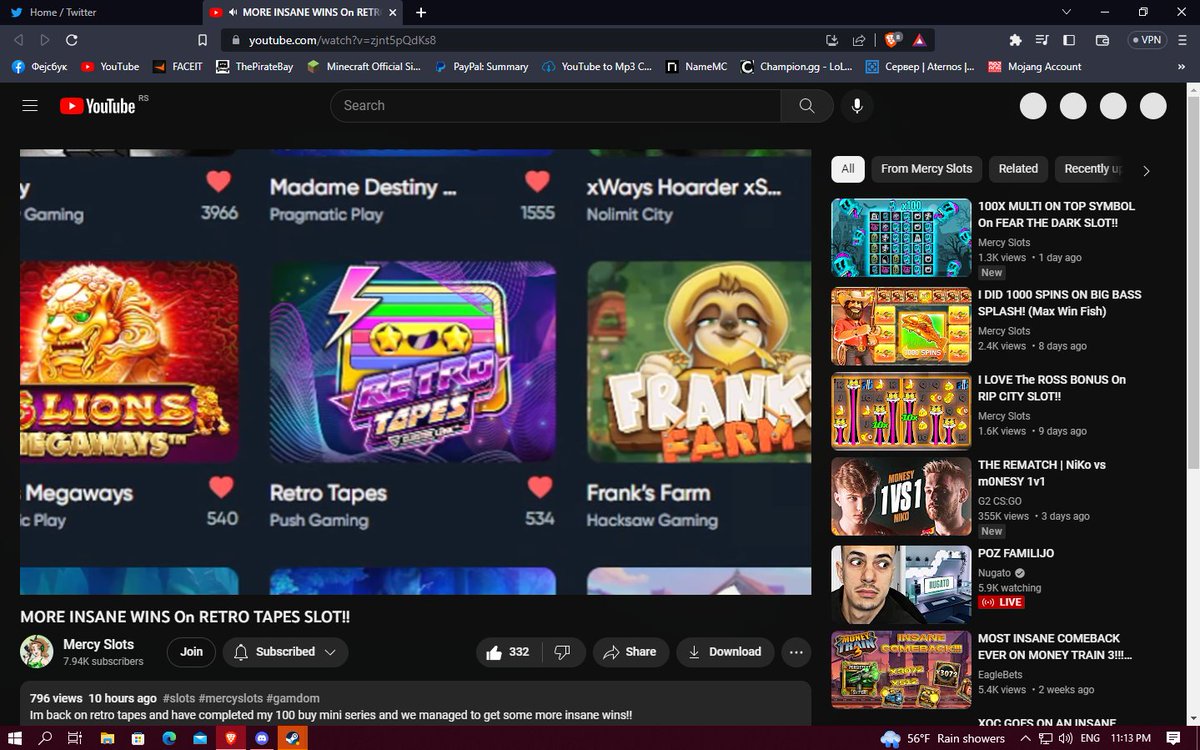Open a new browser tab
This screenshot has height=750, width=1200.
pos(421,12)
